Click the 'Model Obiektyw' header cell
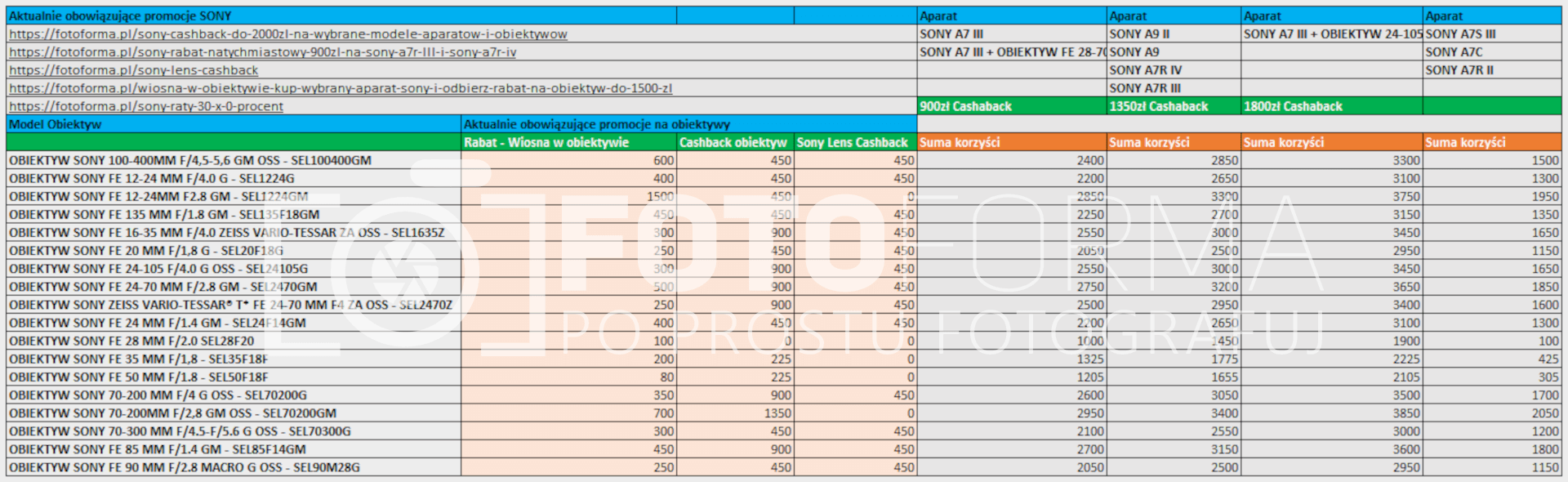 234,124
